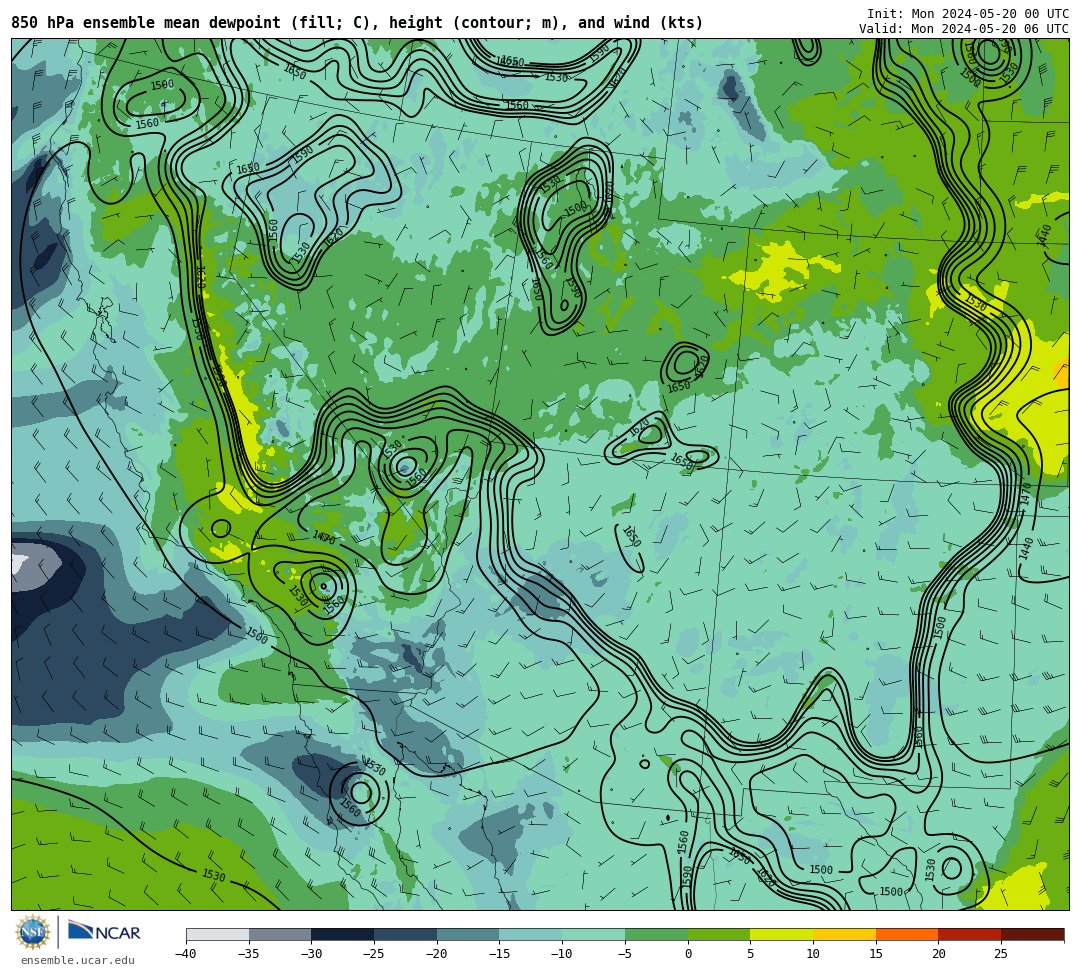Click the NCAR logo

coord(104,931)
